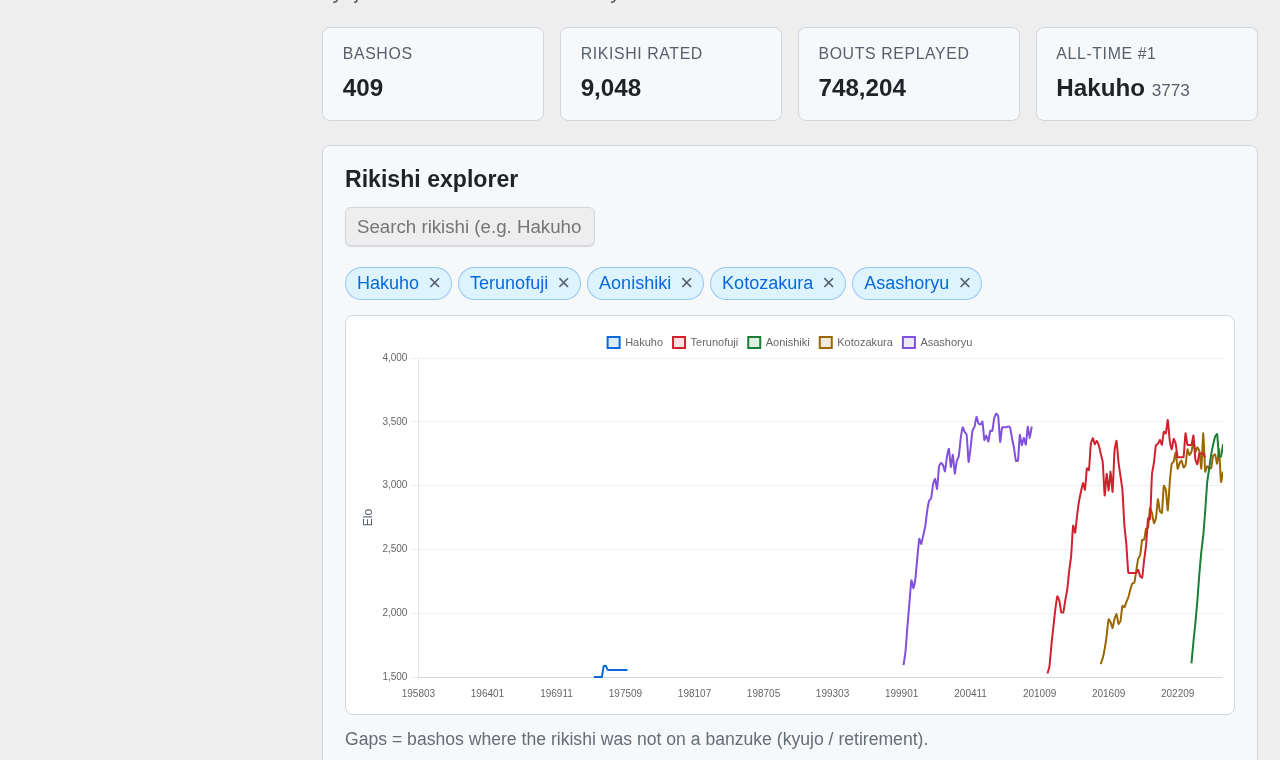Click the Terunofuji chip name
The height and width of the screenshot is (760, 1280).
[x=509, y=283]
